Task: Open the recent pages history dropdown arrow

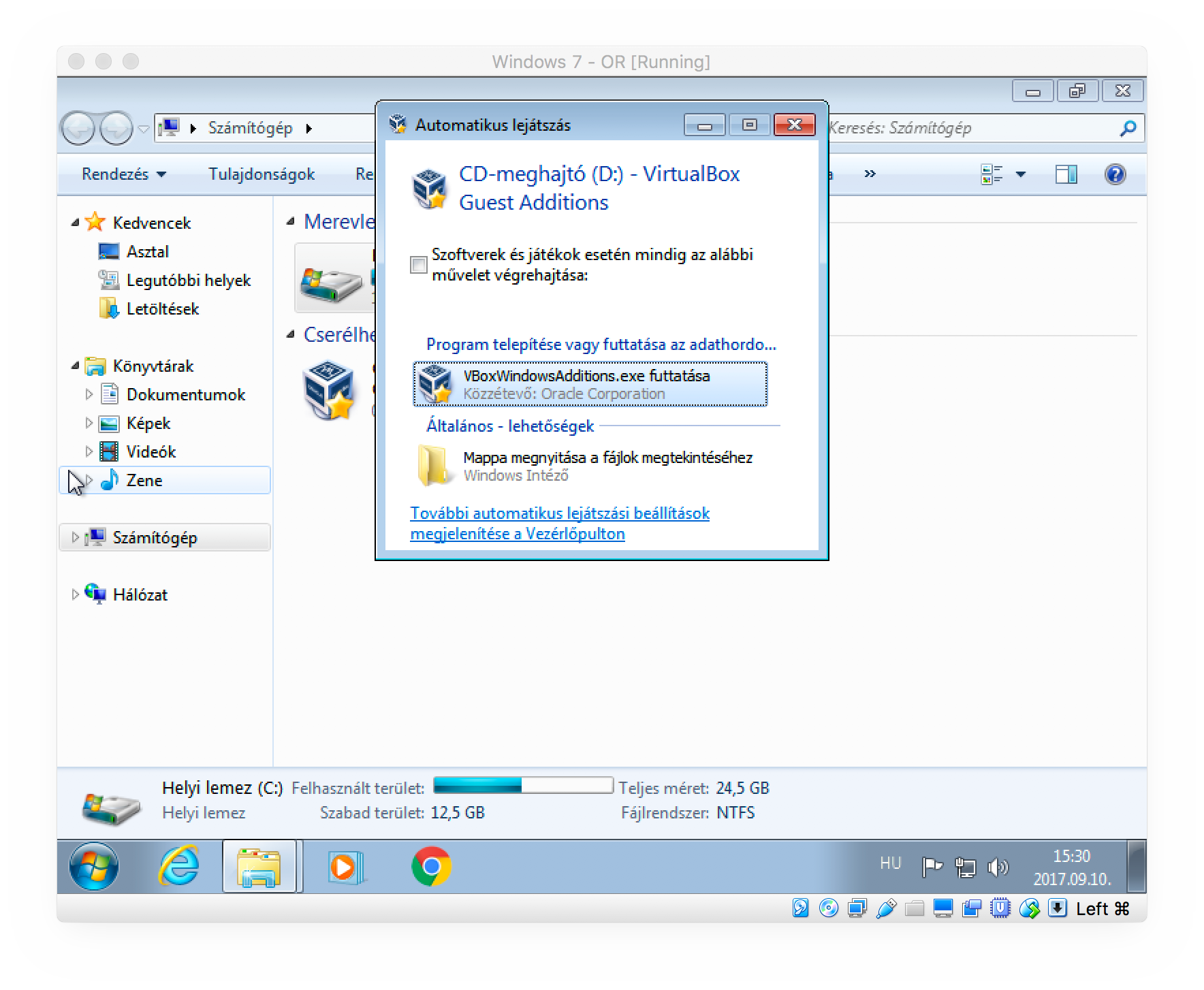Action: 143,129
